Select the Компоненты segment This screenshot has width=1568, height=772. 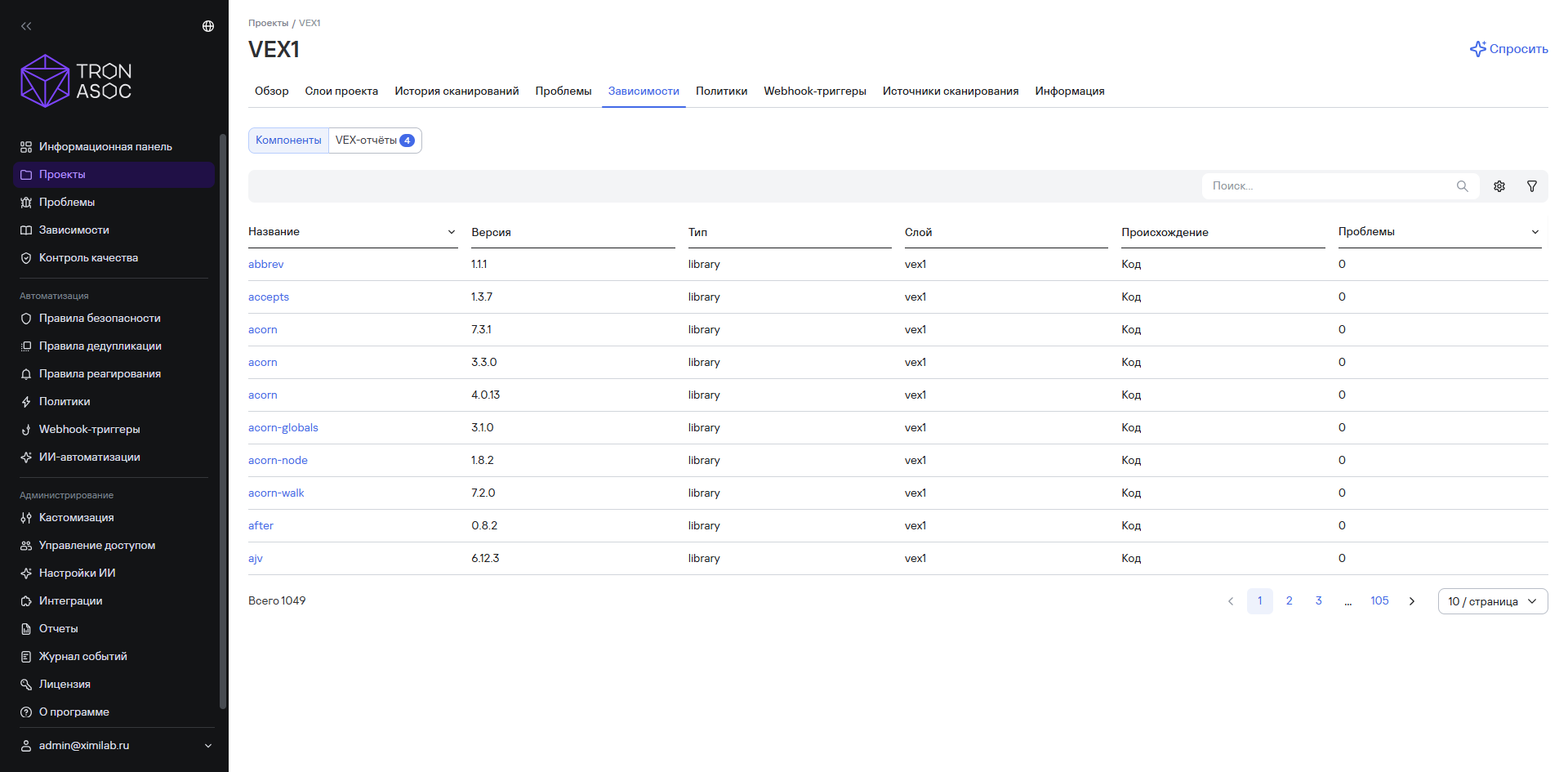[288, 141]
